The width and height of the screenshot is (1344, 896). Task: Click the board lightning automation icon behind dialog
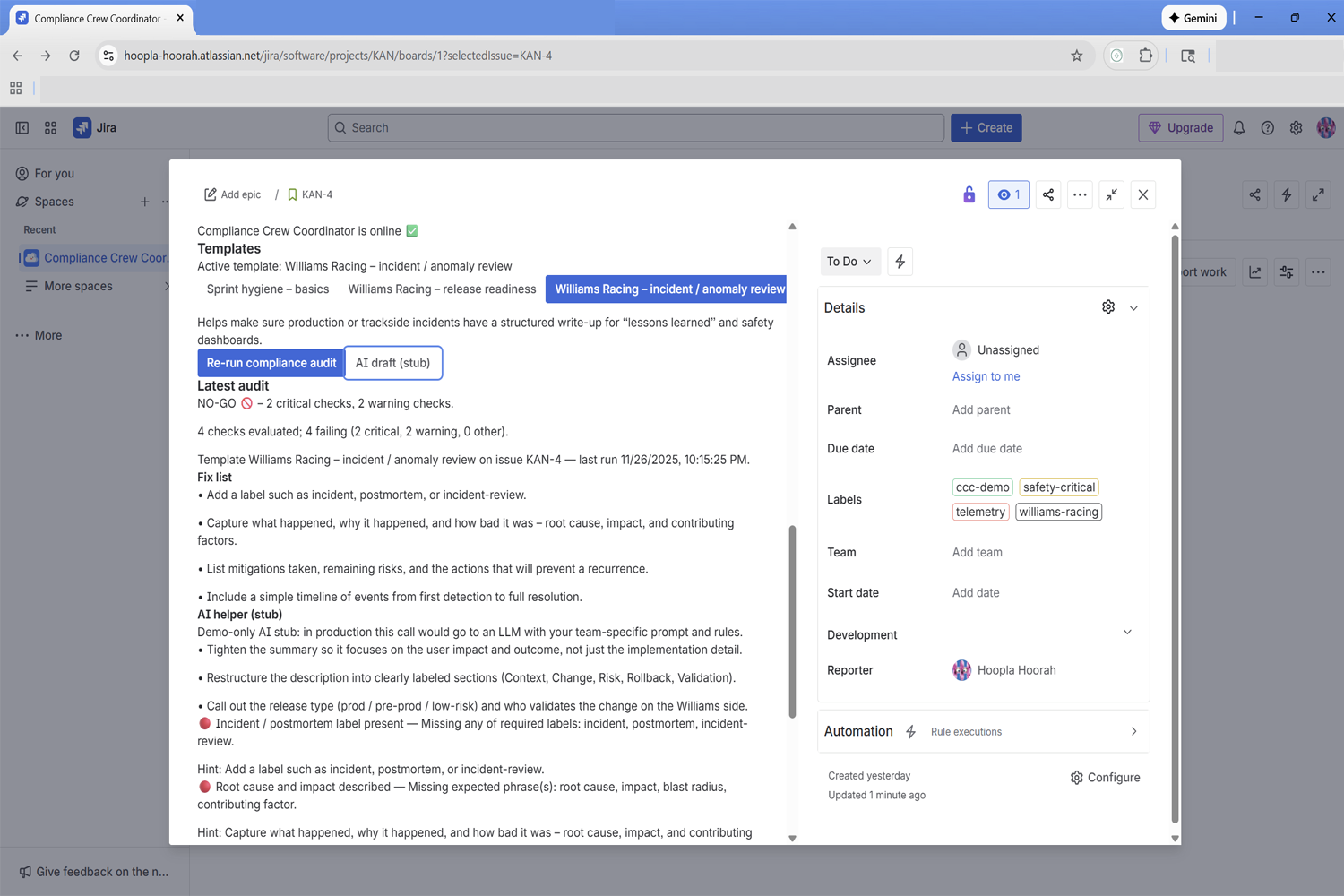(1287, 194)
